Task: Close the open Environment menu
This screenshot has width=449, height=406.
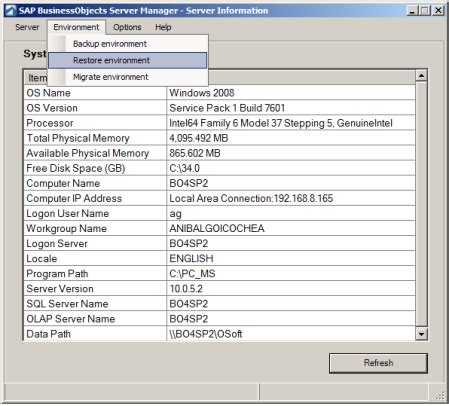Action: (x=76, y=27)
